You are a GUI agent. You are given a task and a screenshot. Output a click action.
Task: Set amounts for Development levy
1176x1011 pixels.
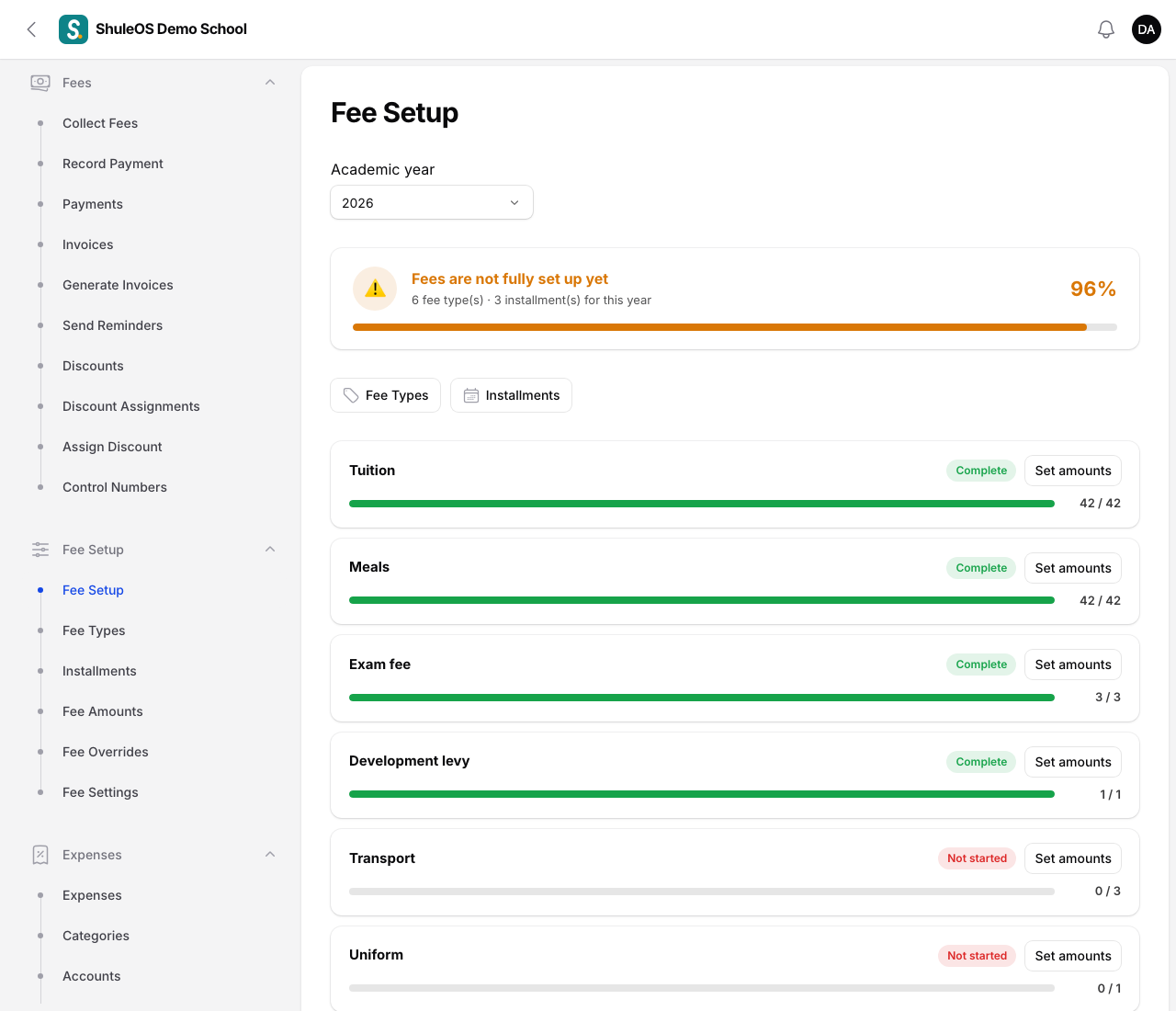1073,762
